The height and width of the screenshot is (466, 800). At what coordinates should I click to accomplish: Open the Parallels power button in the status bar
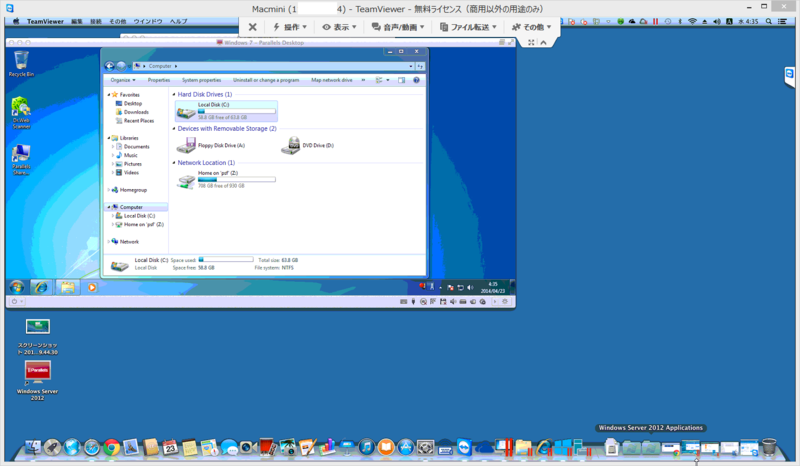tap(14, 302)
